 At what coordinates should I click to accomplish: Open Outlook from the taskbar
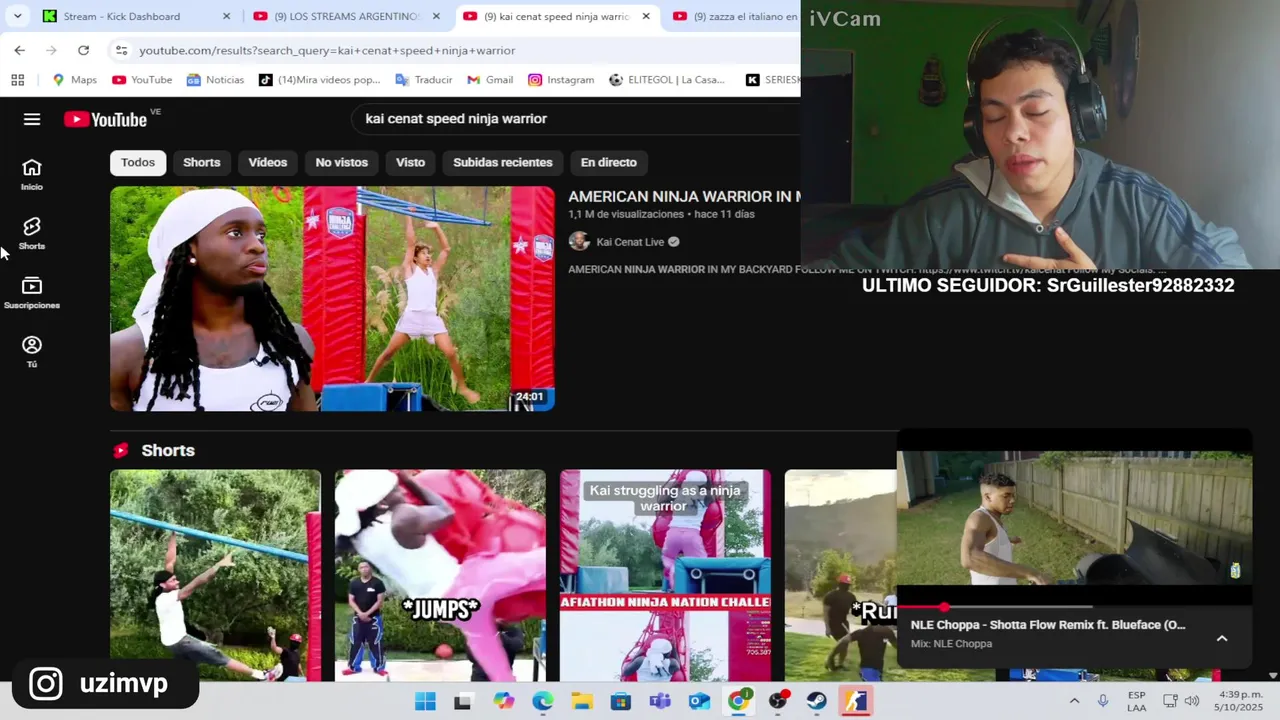699,701
